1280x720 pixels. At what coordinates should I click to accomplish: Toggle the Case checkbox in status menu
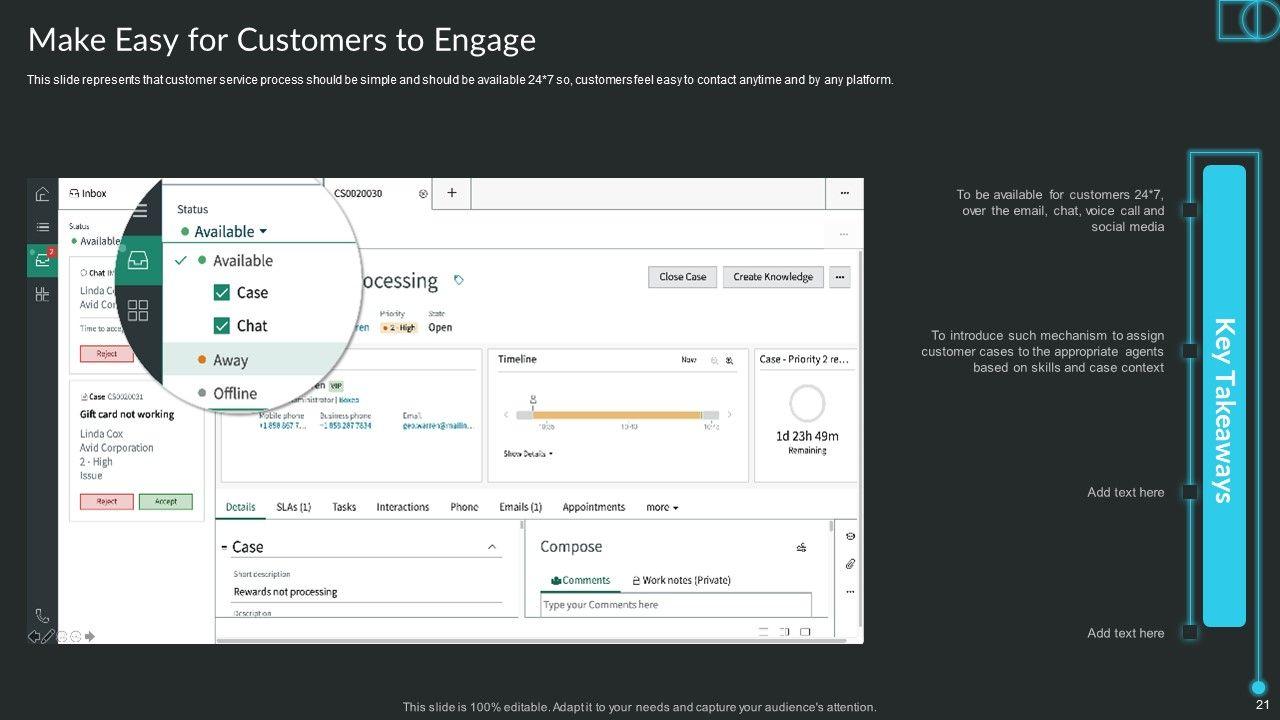(222, 293)
